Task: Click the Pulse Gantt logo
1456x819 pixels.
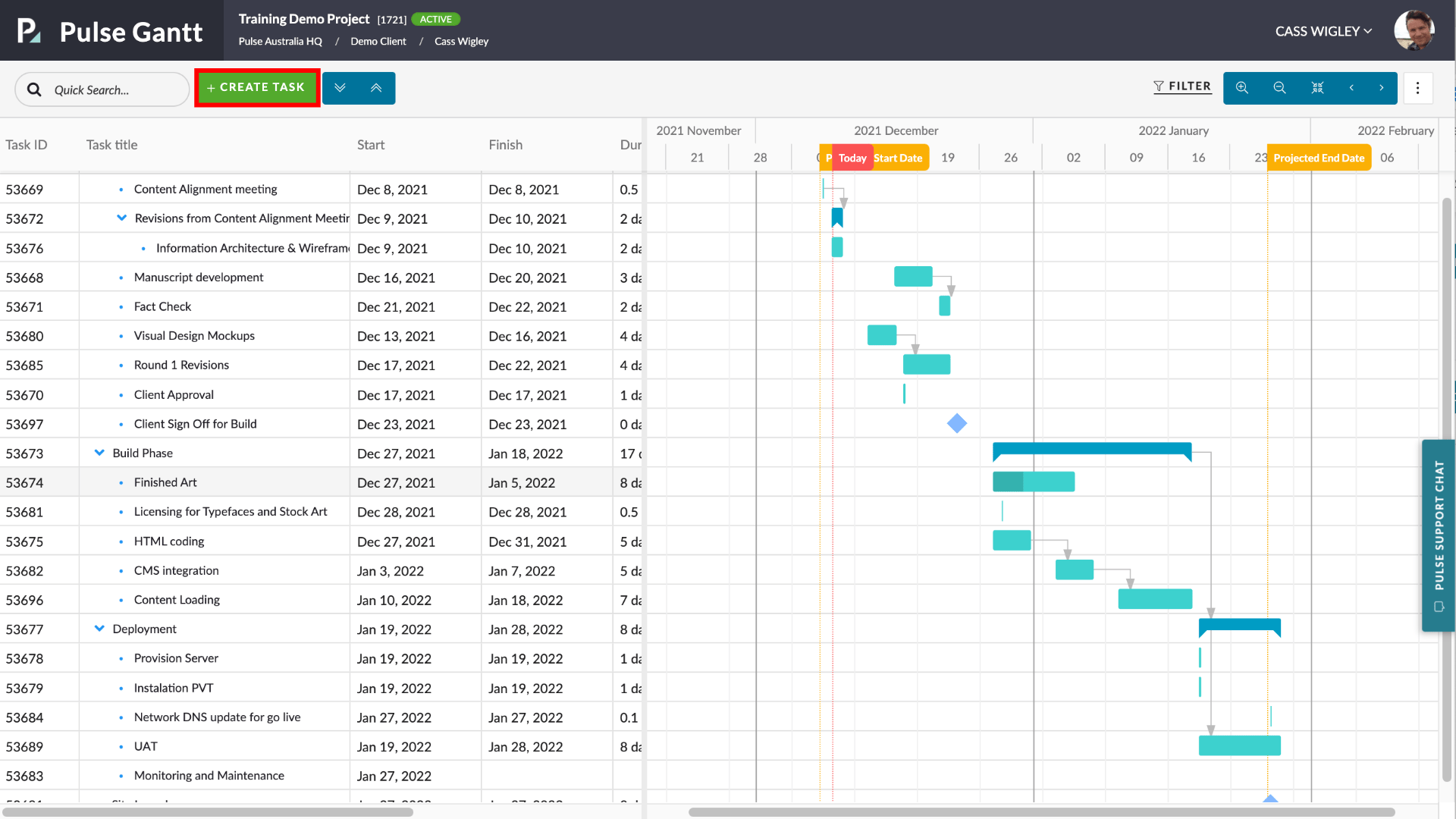Action: (110, 31)
